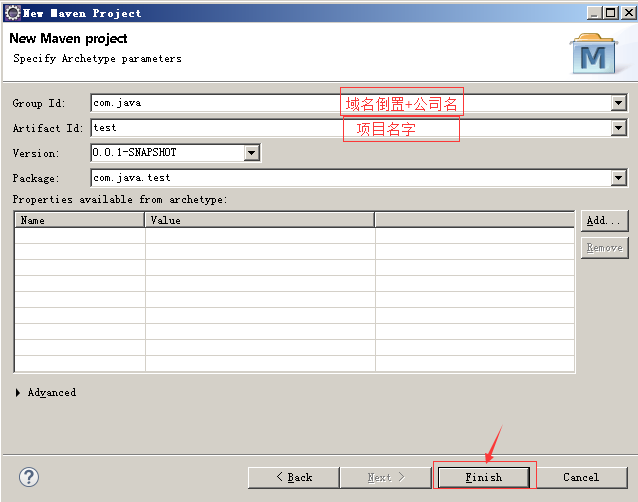This screenshot has width=638, height=502.
Task: Click the Name column header
Action: 80,220
